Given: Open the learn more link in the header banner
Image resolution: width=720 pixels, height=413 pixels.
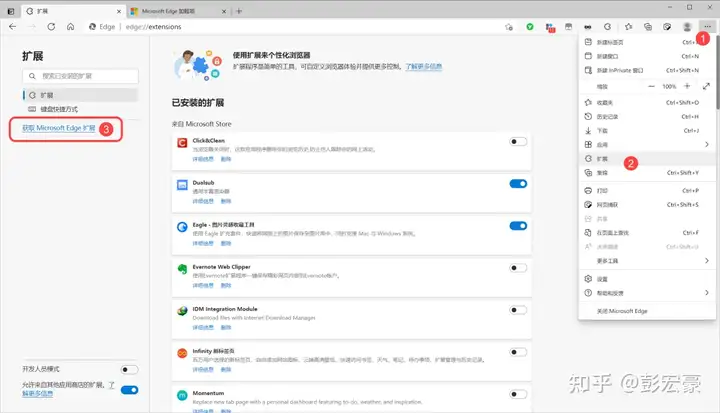Looking at the screenshot, I should (x=423, y=67).
